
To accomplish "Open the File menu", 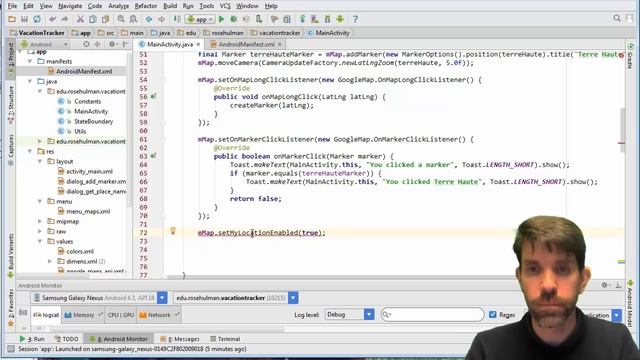I will [x=12, y=6].
